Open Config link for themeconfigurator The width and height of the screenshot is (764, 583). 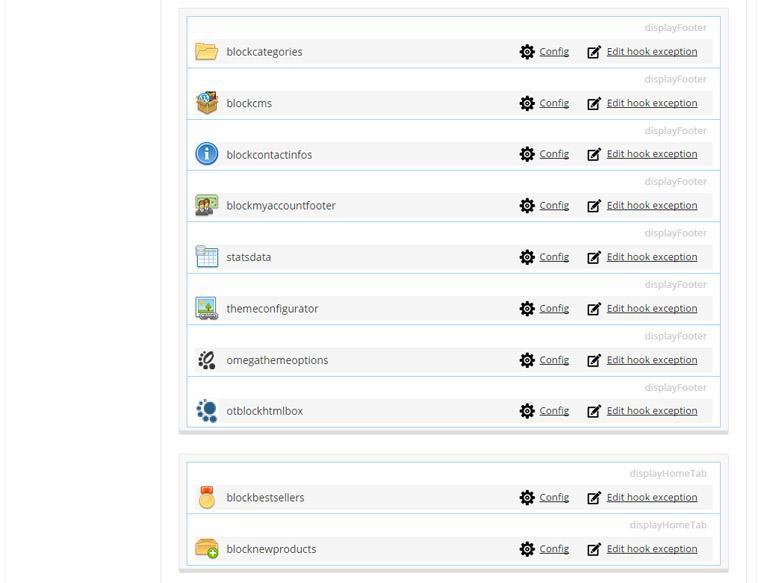click(554, 308)
